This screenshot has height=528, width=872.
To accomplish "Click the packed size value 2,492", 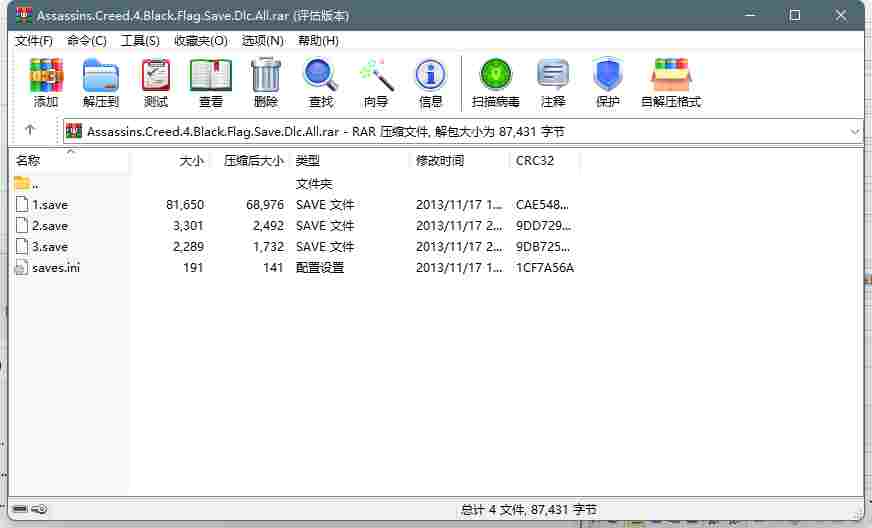I will click(x=269, y=226).
